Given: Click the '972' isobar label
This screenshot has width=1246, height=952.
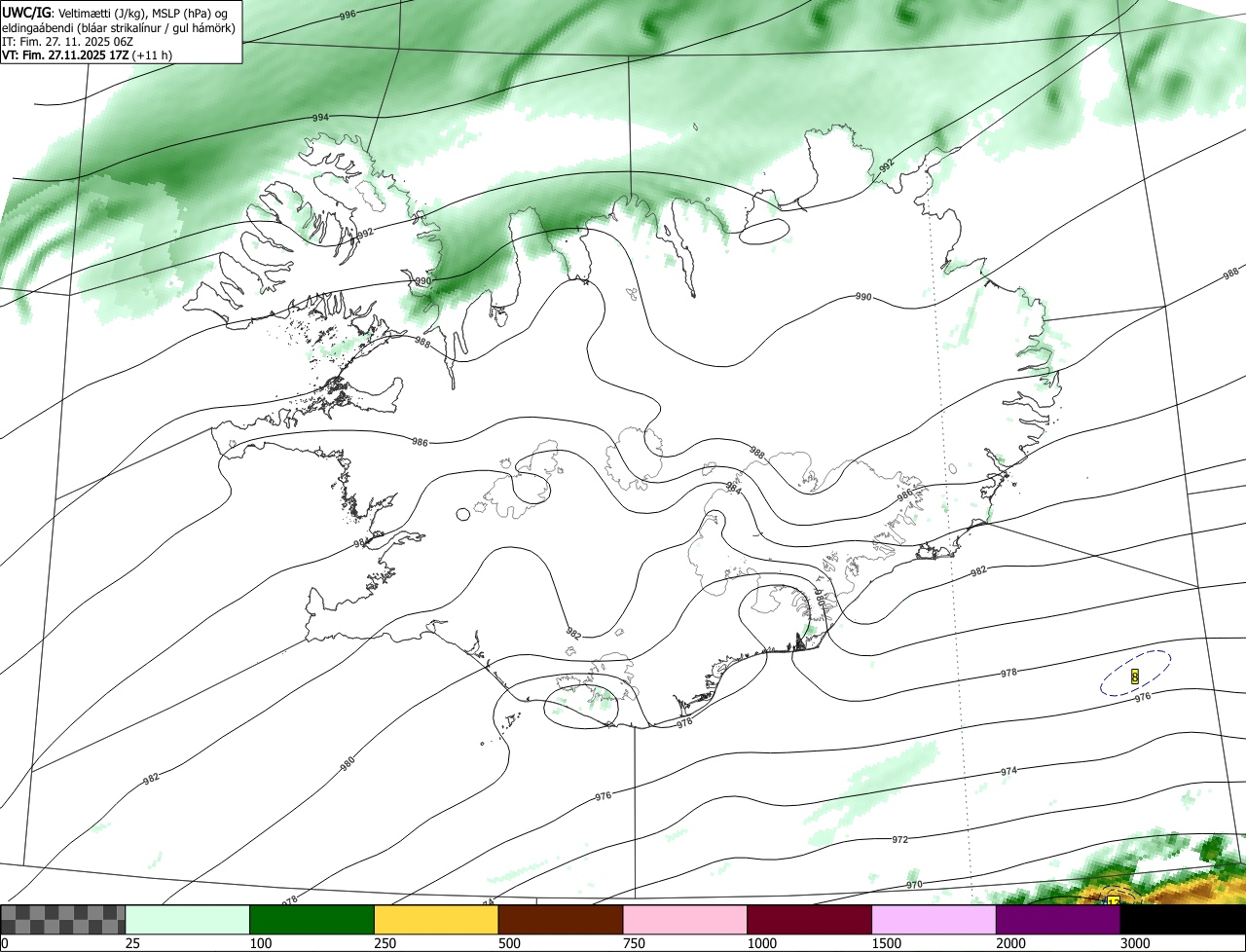Looking at the screenshot, I should tap(900, 839).
